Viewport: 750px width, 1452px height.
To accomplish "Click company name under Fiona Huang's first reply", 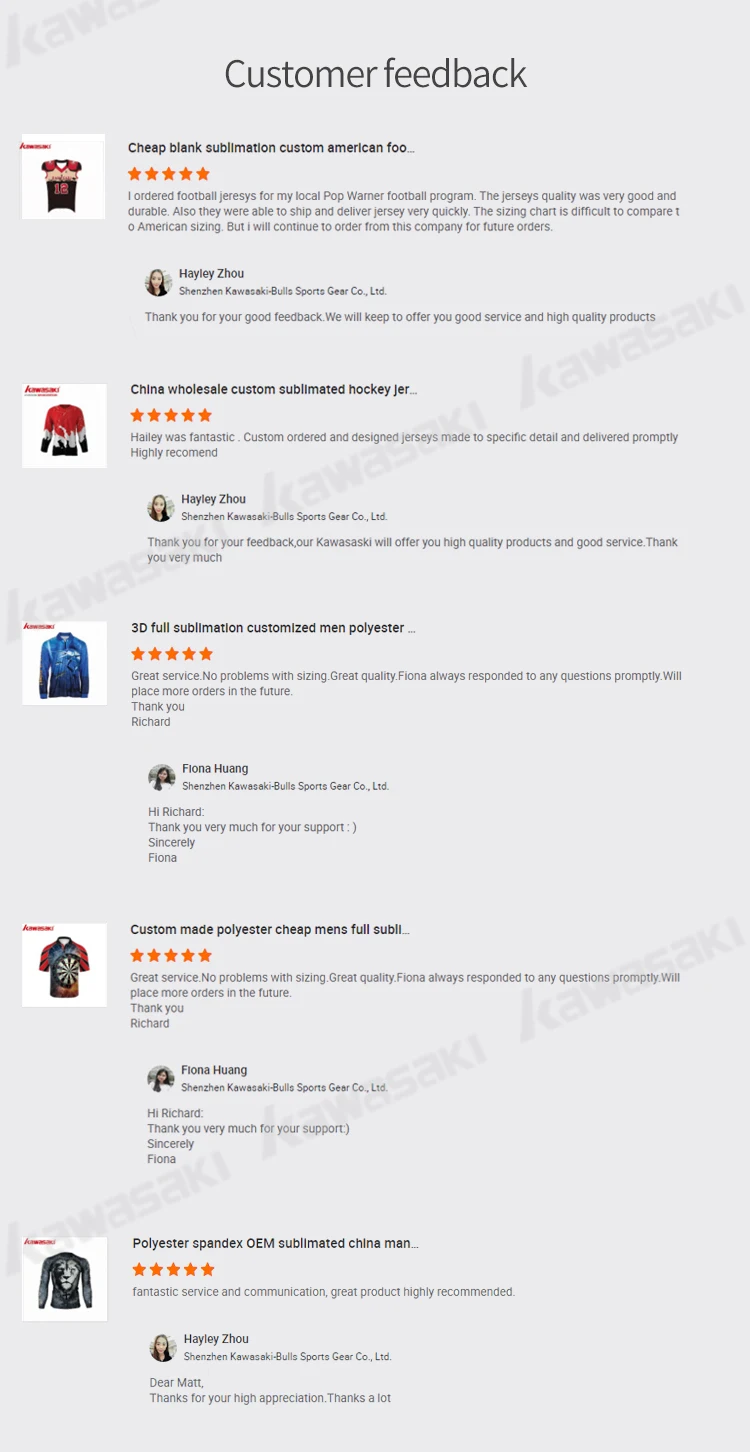I will (x=285, y=786).
